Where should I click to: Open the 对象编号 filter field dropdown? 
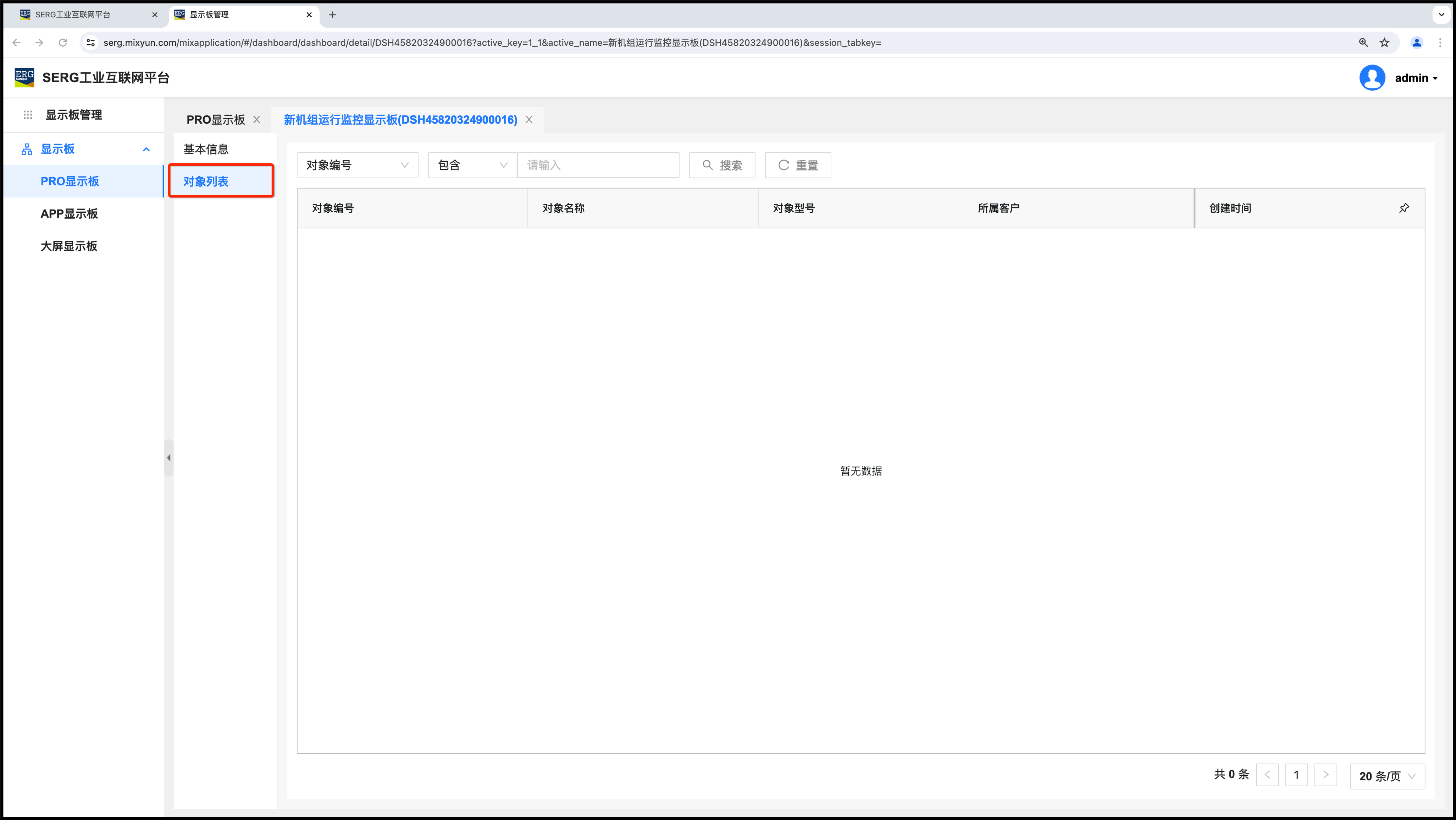coord(357,165)
